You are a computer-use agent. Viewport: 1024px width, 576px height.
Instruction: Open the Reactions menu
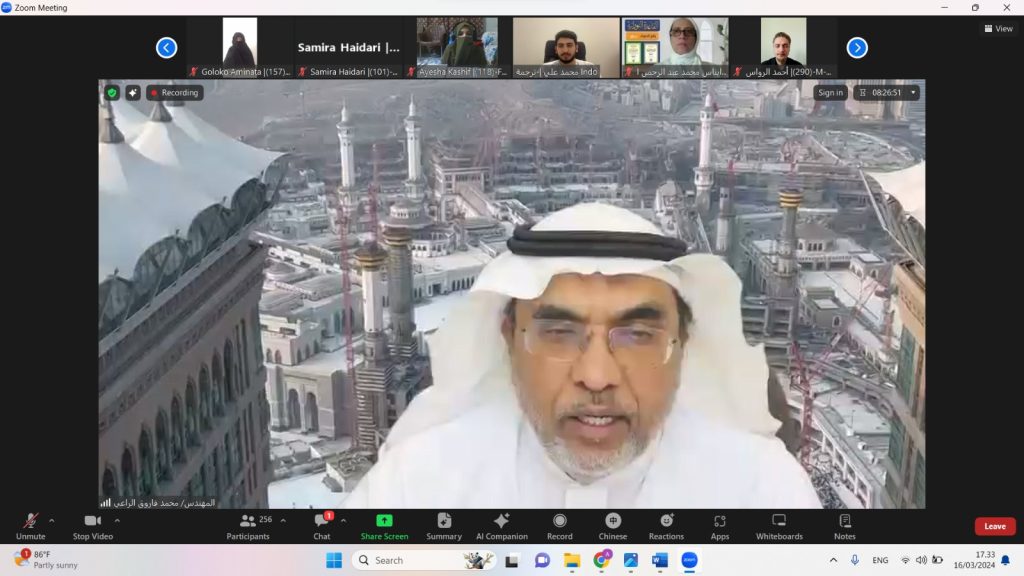(x=666, y=526)
